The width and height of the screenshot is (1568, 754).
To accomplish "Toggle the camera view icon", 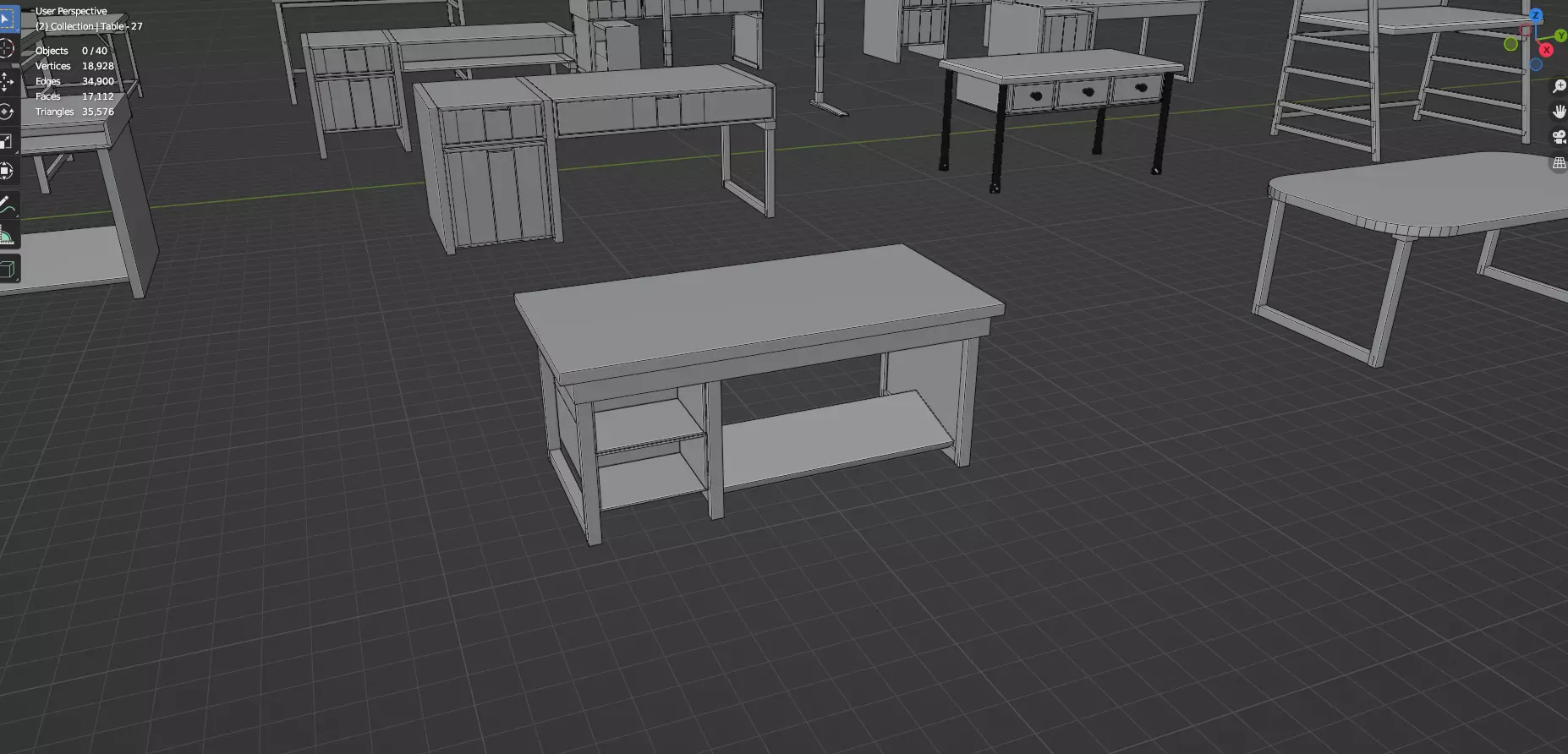I will [x=1559, y=137].
